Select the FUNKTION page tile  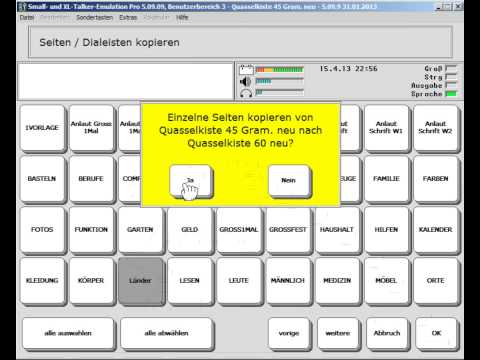click(x=91, y=230)
